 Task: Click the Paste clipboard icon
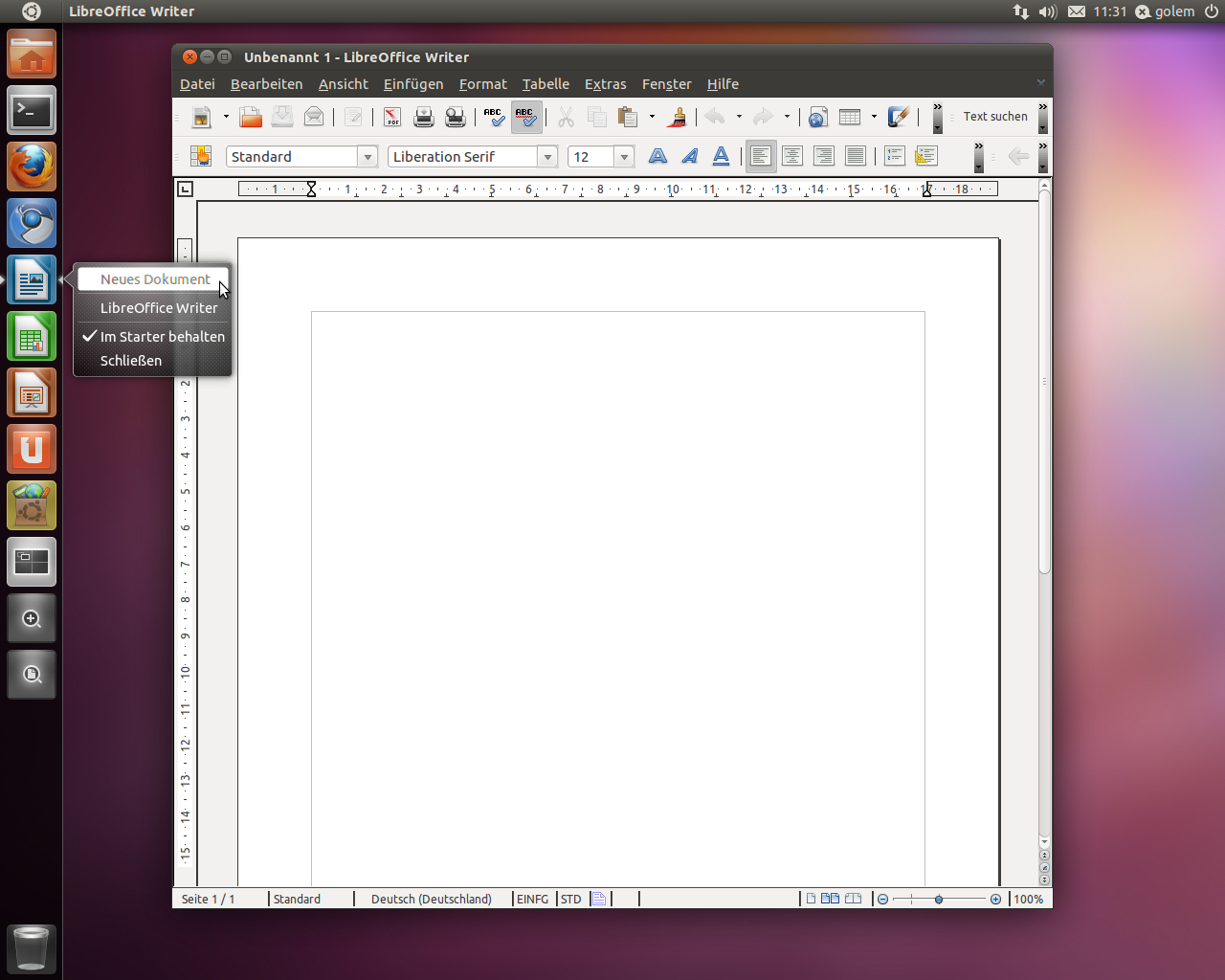628,117
